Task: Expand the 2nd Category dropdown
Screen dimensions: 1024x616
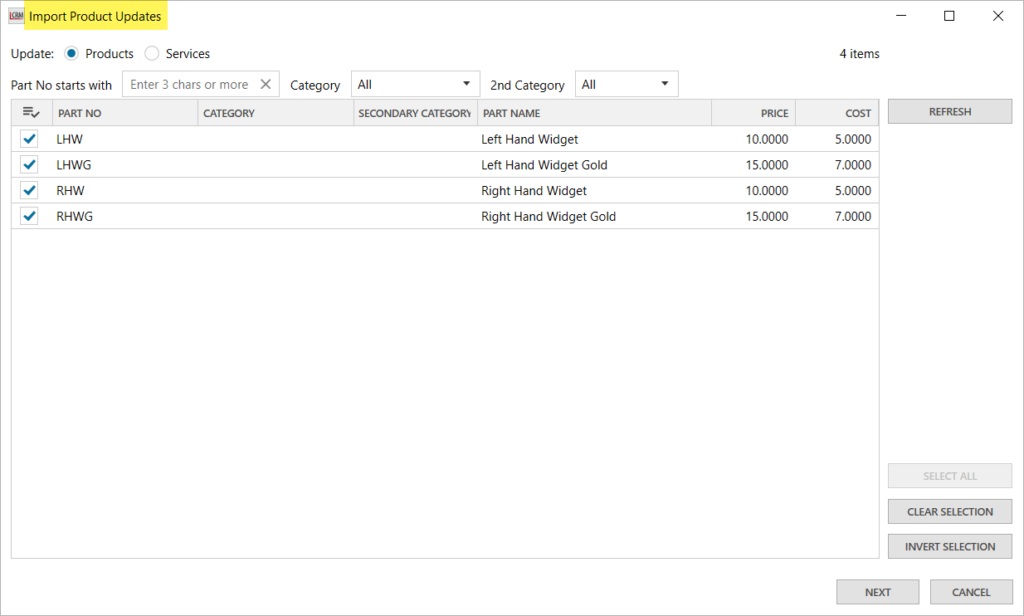Action: [x=626, y=85]
